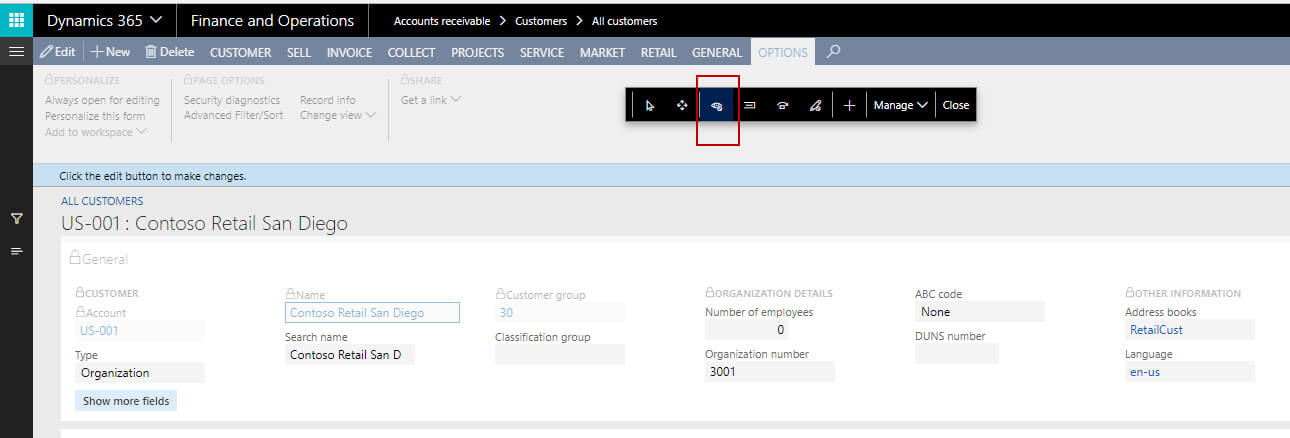Click the Search name field
Screen dimensions: 1290x438
point(350,354)
